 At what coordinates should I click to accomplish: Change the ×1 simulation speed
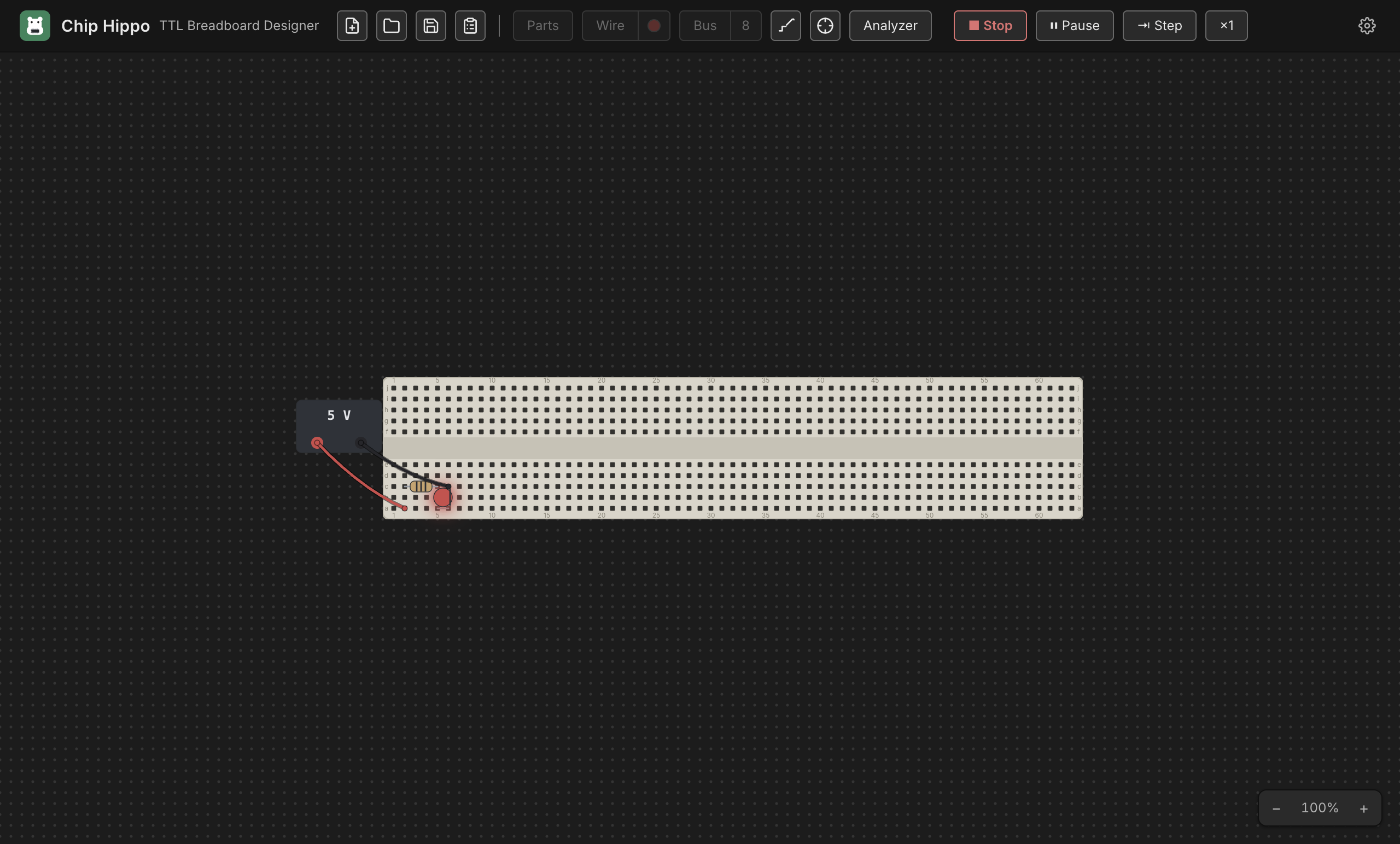[x=1227, y=26]
